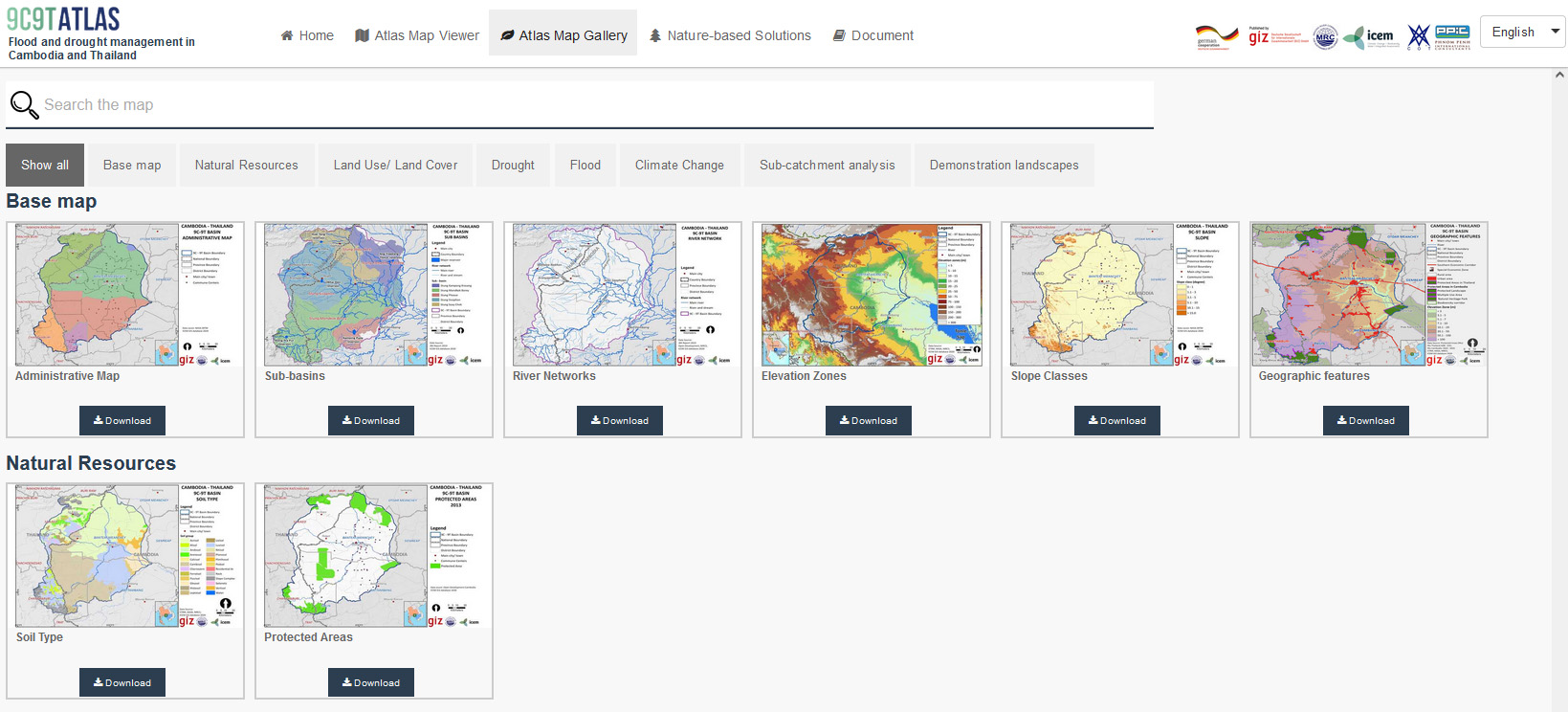This screenshot has height=712, width=1568.
Task: Click the Base map section heading
Action: (52, 201)
